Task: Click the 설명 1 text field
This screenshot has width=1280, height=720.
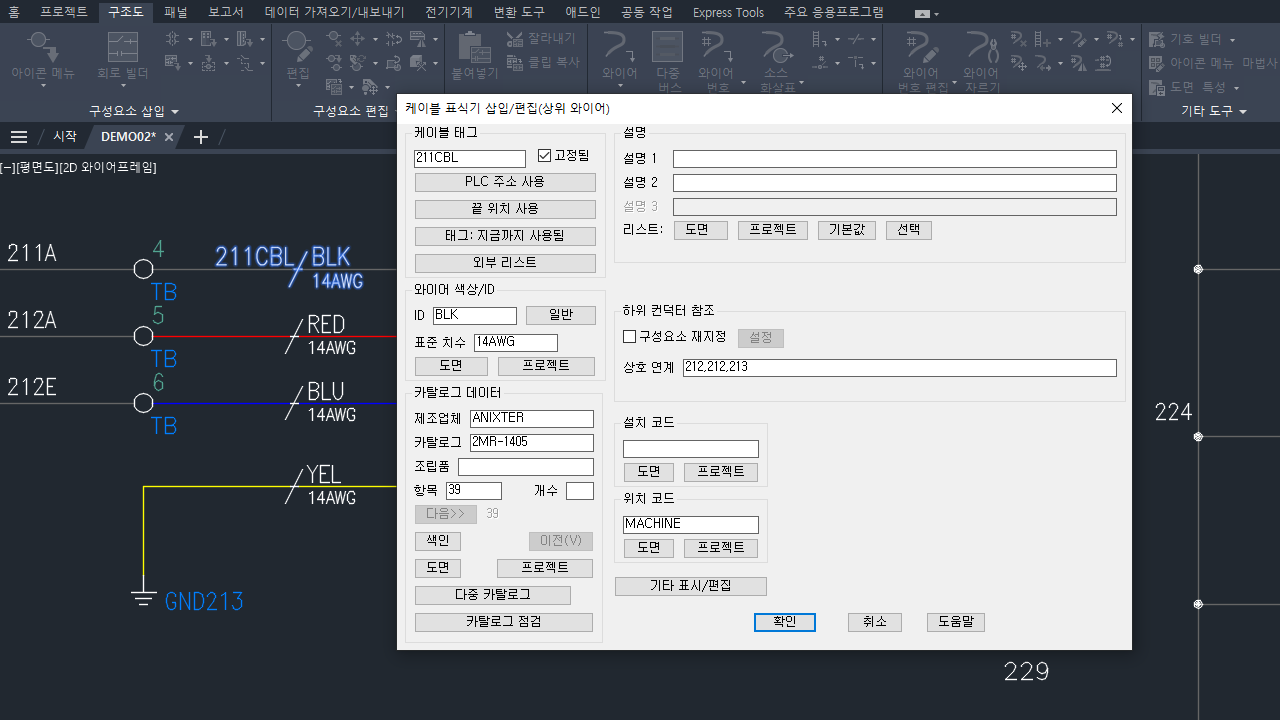Action: [895, 159]
